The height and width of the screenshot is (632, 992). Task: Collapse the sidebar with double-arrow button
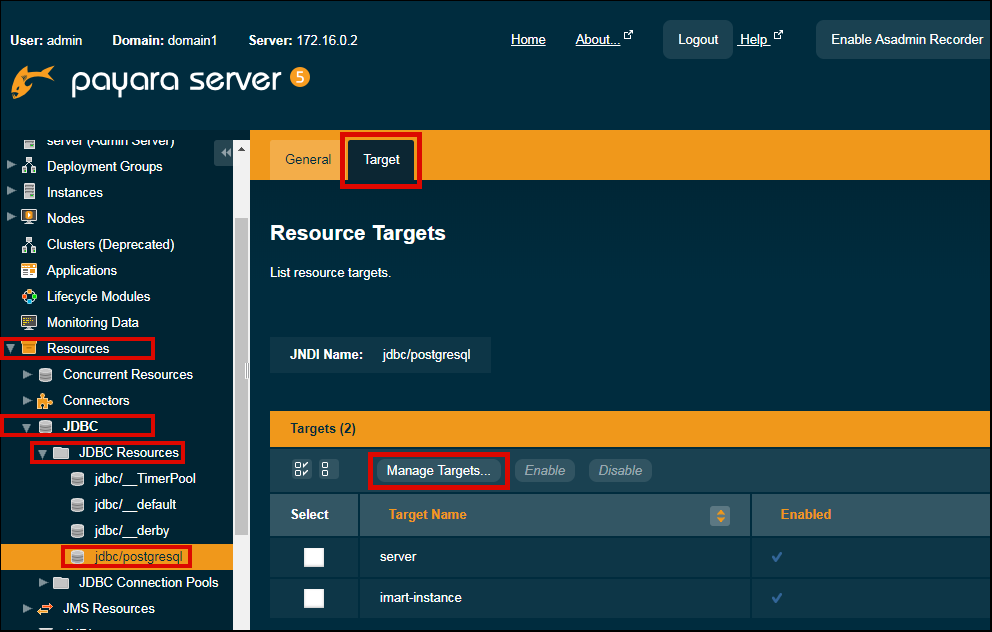coord(225,152)
